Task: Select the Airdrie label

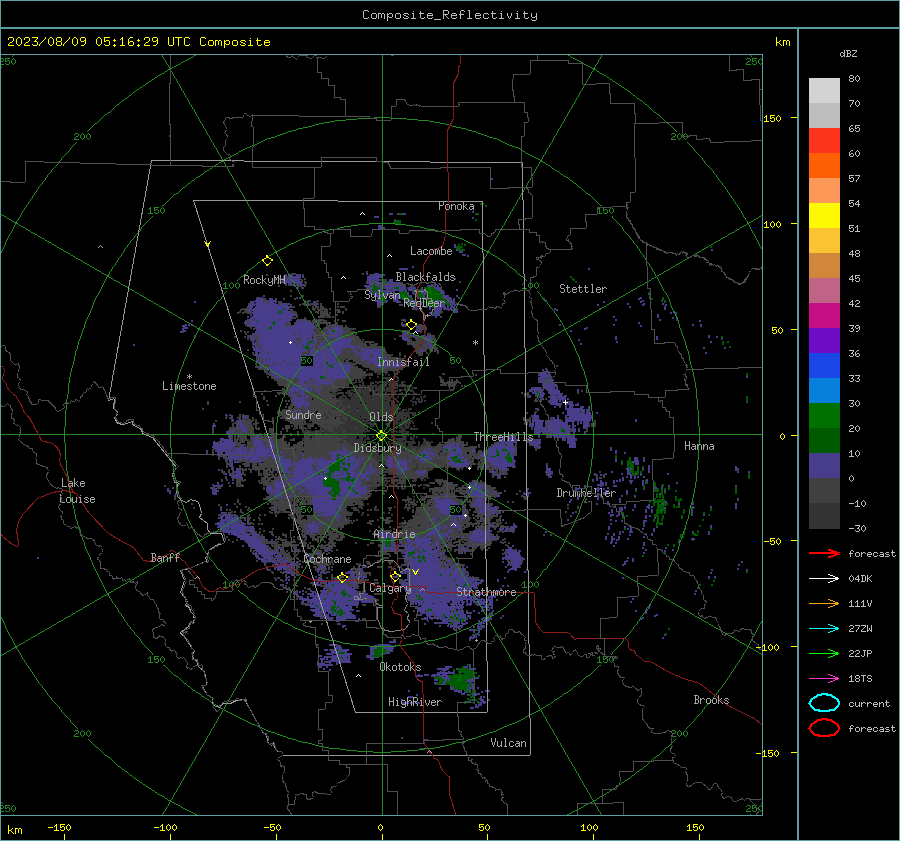Action: pos(394,534)
